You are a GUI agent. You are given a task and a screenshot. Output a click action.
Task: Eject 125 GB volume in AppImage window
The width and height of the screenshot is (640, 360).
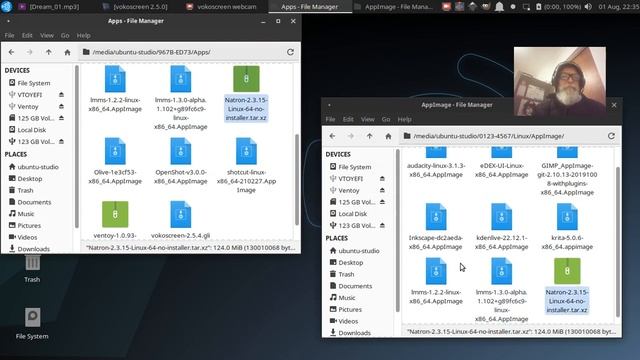pos(382,202)
